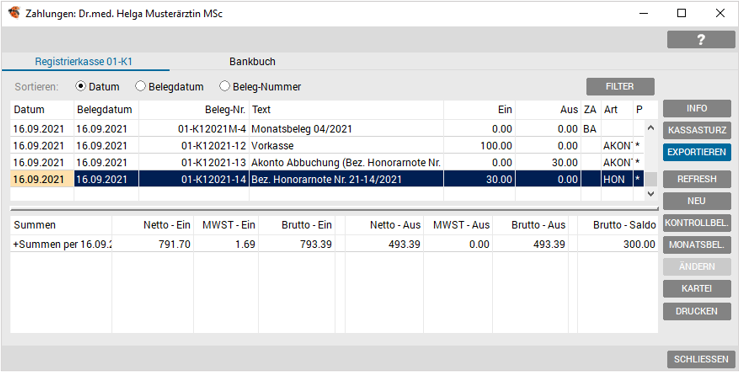739x372 pixels.
Task: Click the Text column header
Action: point(346,109)
